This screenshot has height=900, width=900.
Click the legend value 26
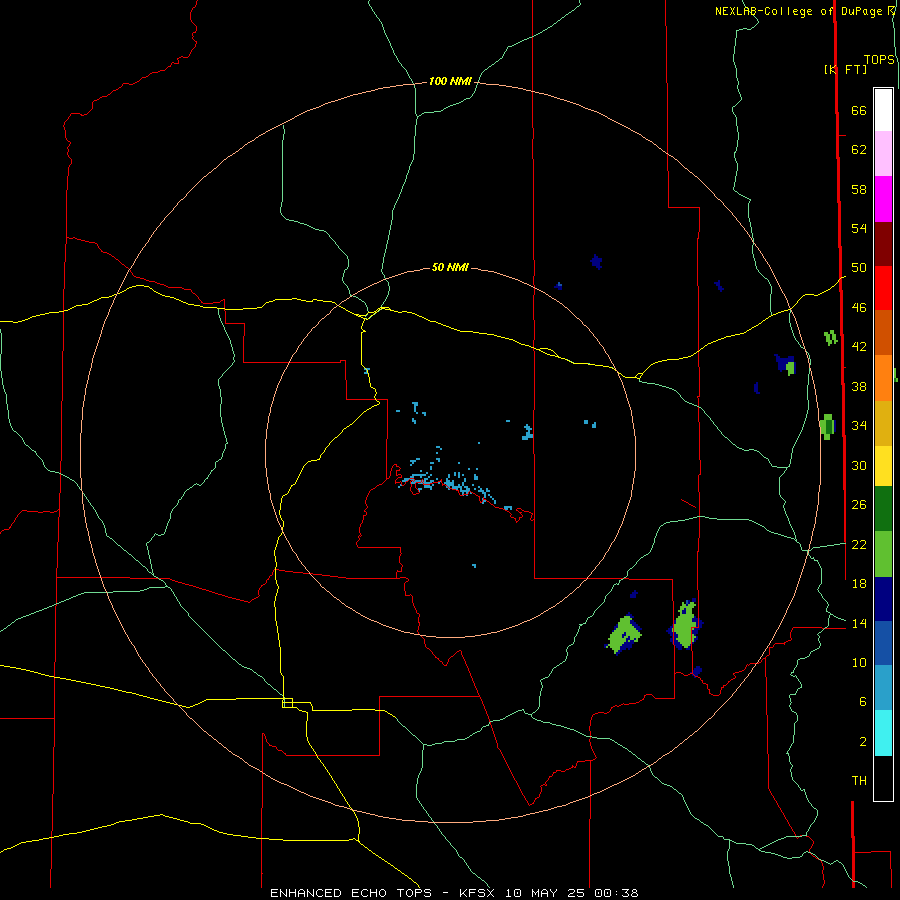pos(859,505)
